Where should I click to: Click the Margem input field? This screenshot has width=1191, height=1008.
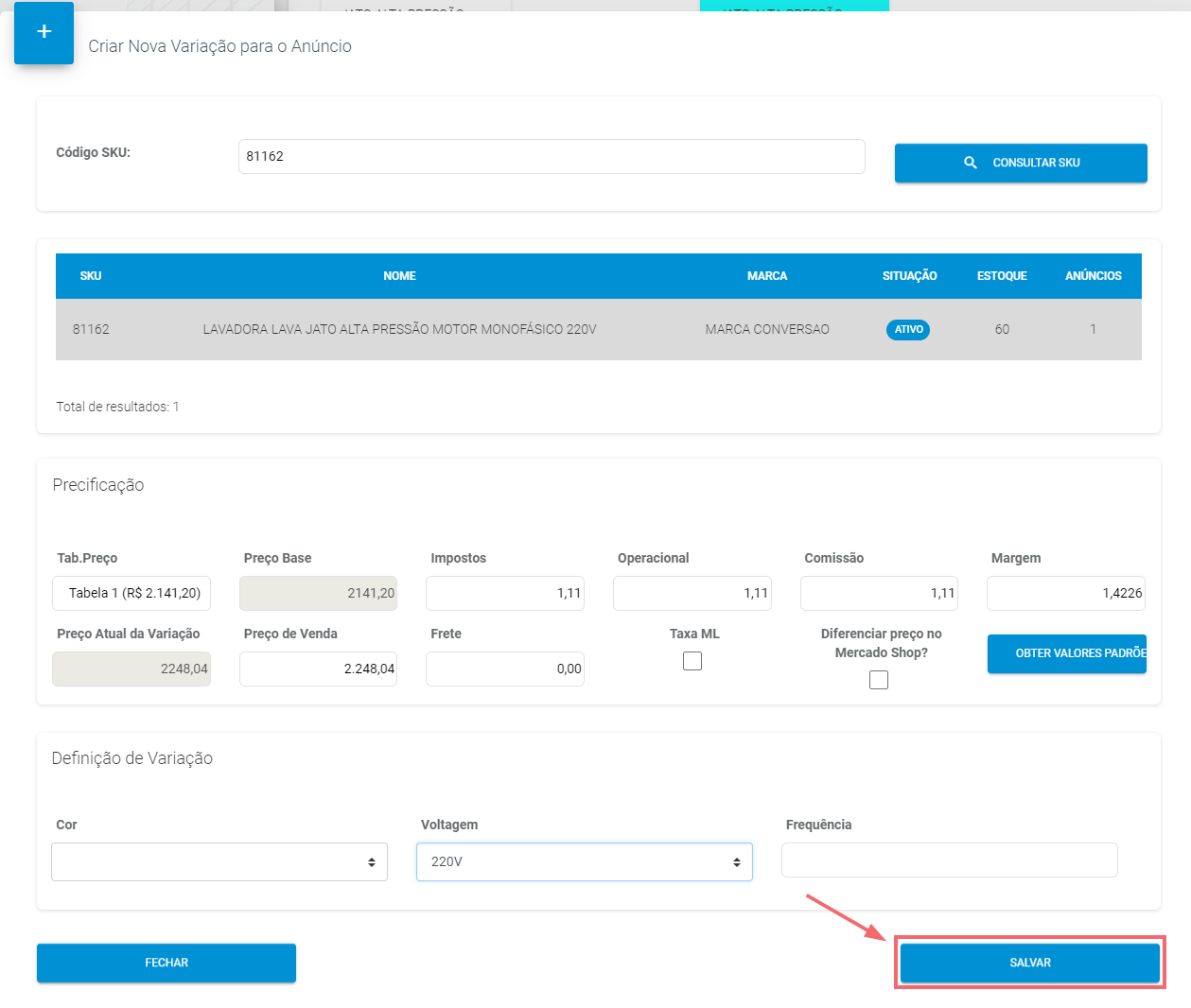1066,593
